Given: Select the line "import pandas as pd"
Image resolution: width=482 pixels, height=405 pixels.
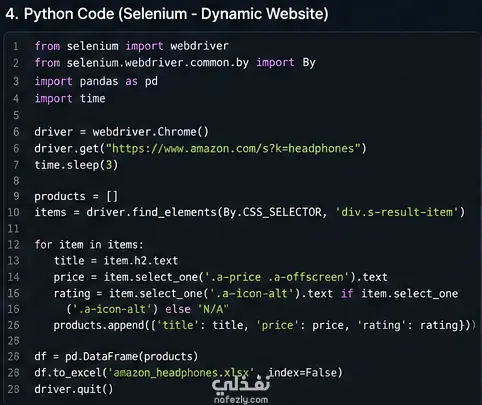Looking at the screenshot, I should [x=96, y=81].
